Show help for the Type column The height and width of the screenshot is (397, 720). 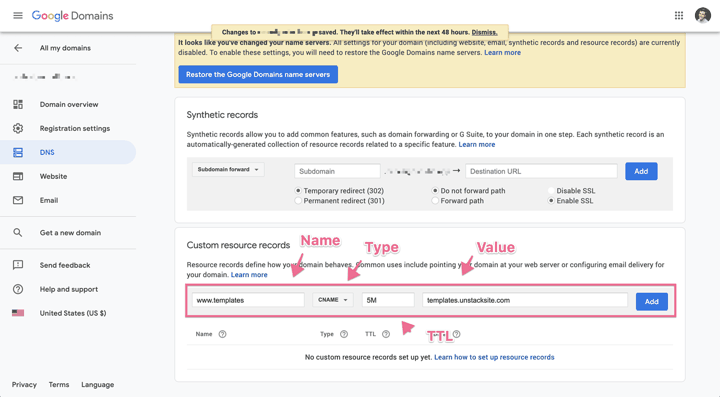pos(344,334)
